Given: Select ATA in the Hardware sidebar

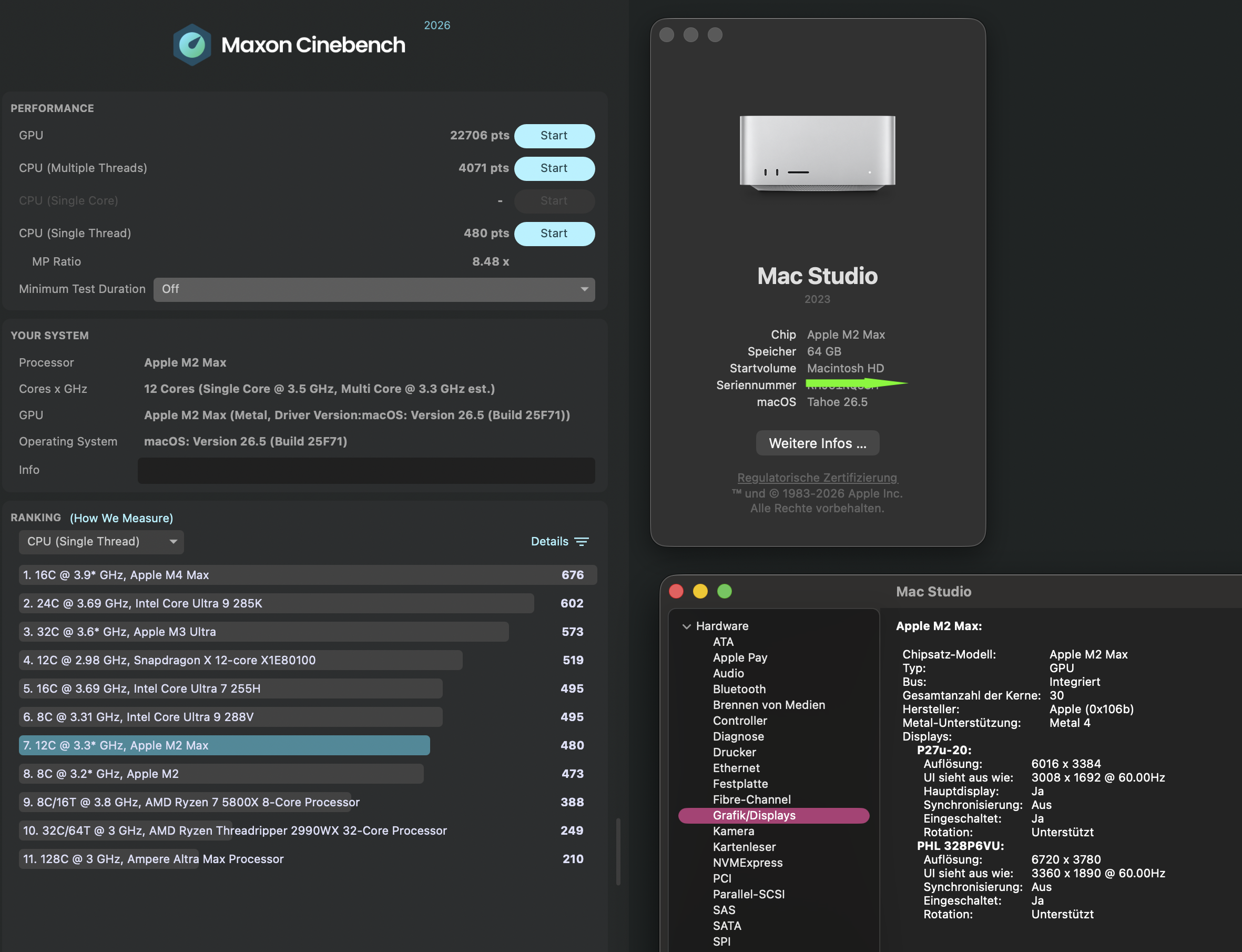Looking at the screenshot, I should pyautogui.click(x=723, y=642).
